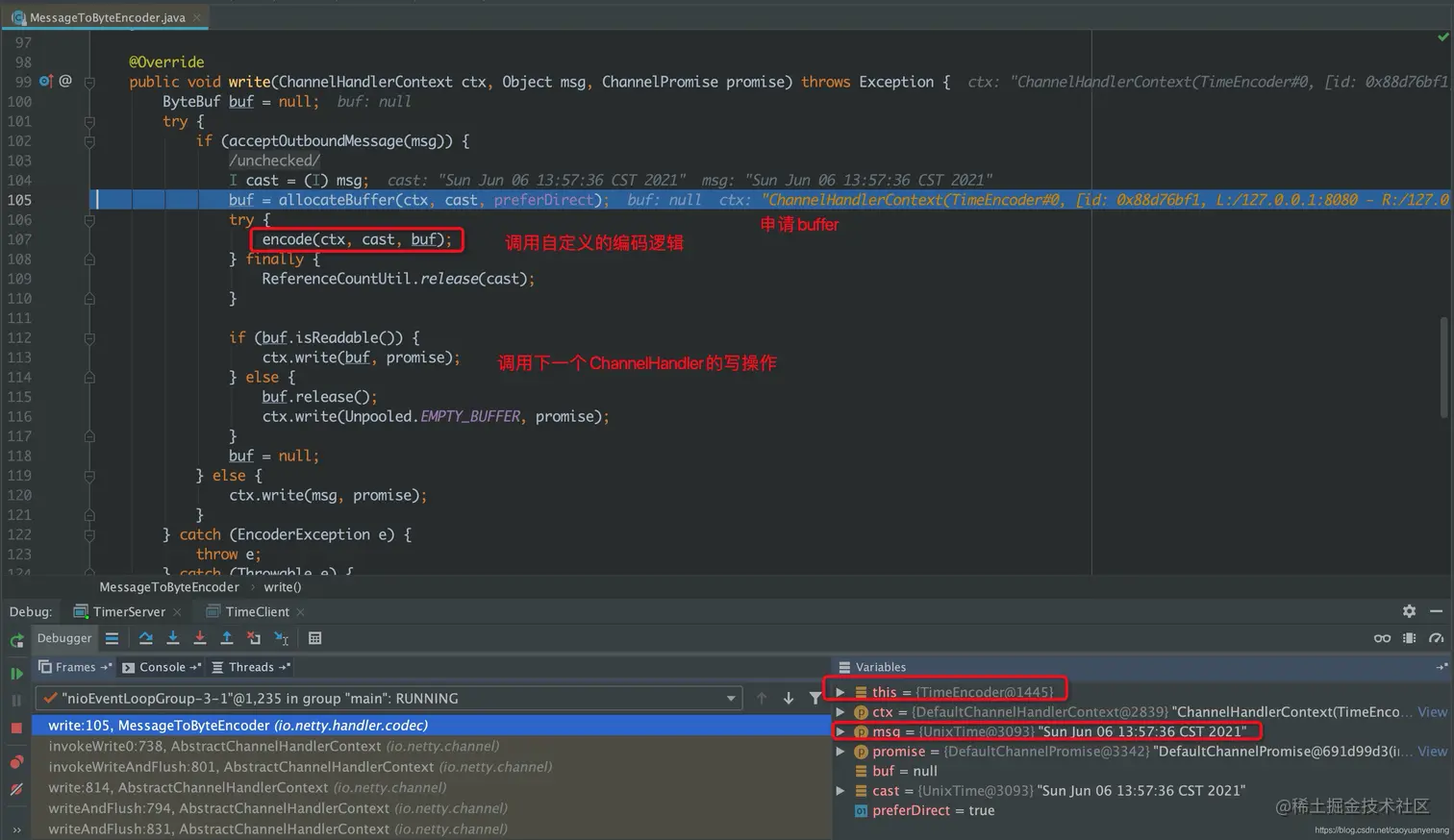Select the 'preferDirect = true' variable row
The image size is (1454, 840).
tap(1141, 810)
